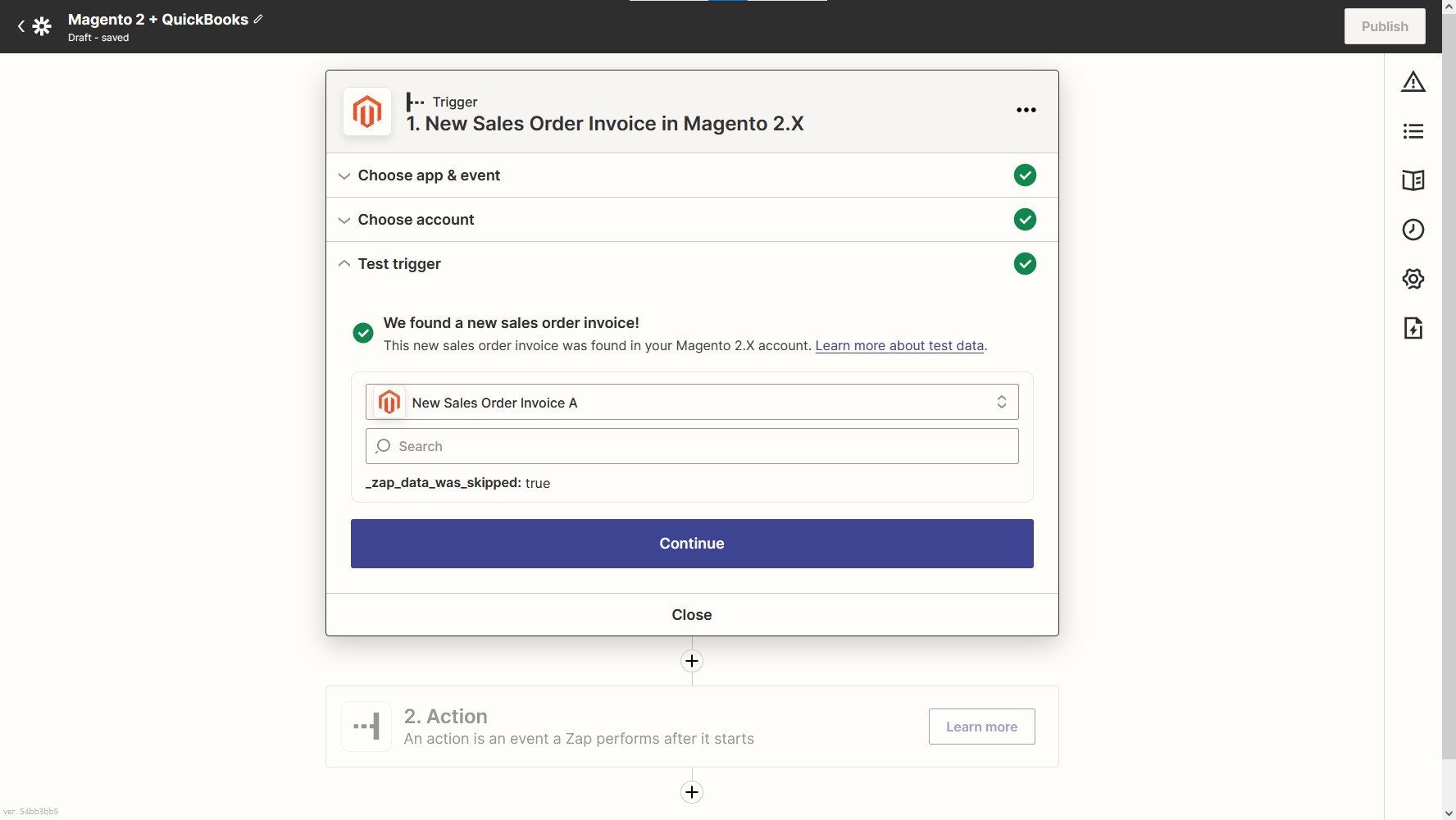
Task: Click 'We found a new sales order invoice!' text
Action: [x=511, y=323]
